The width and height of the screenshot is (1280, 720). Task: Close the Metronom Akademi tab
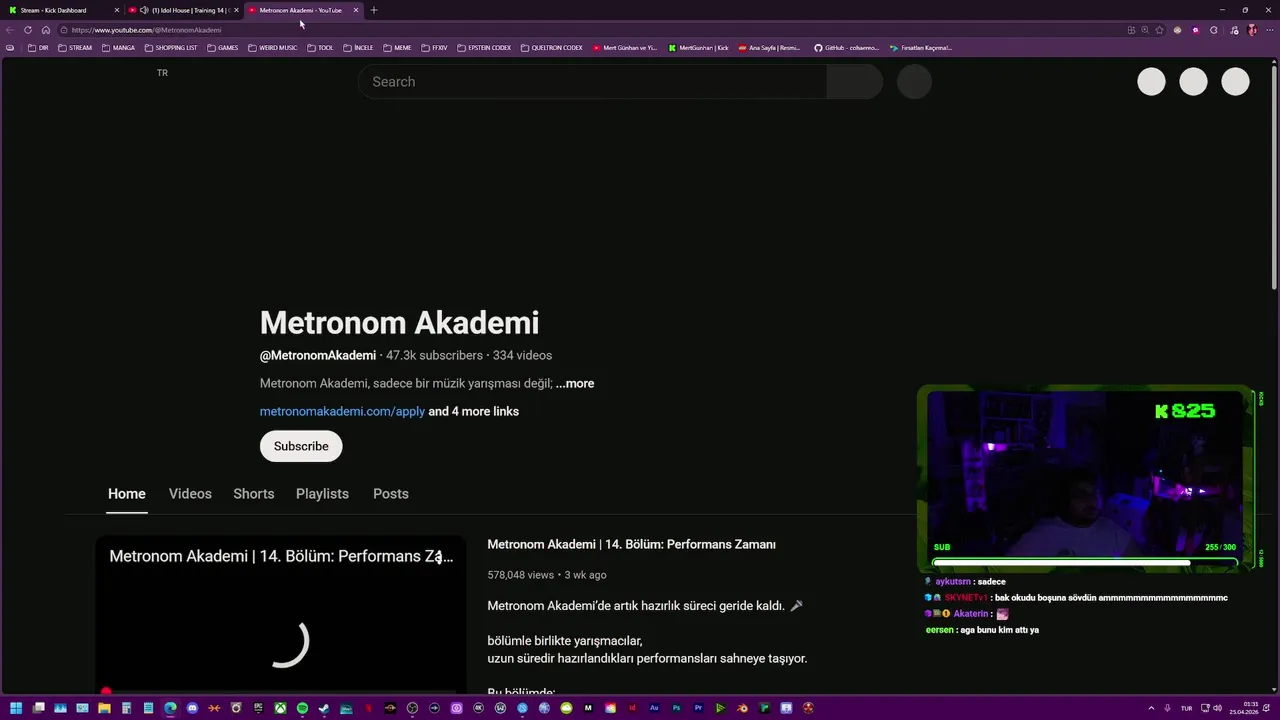356,10
